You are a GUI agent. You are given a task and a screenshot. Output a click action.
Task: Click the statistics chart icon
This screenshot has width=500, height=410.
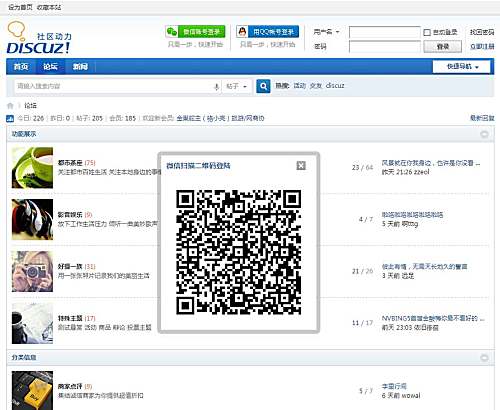pyautogui.click(x=10, y=118)
